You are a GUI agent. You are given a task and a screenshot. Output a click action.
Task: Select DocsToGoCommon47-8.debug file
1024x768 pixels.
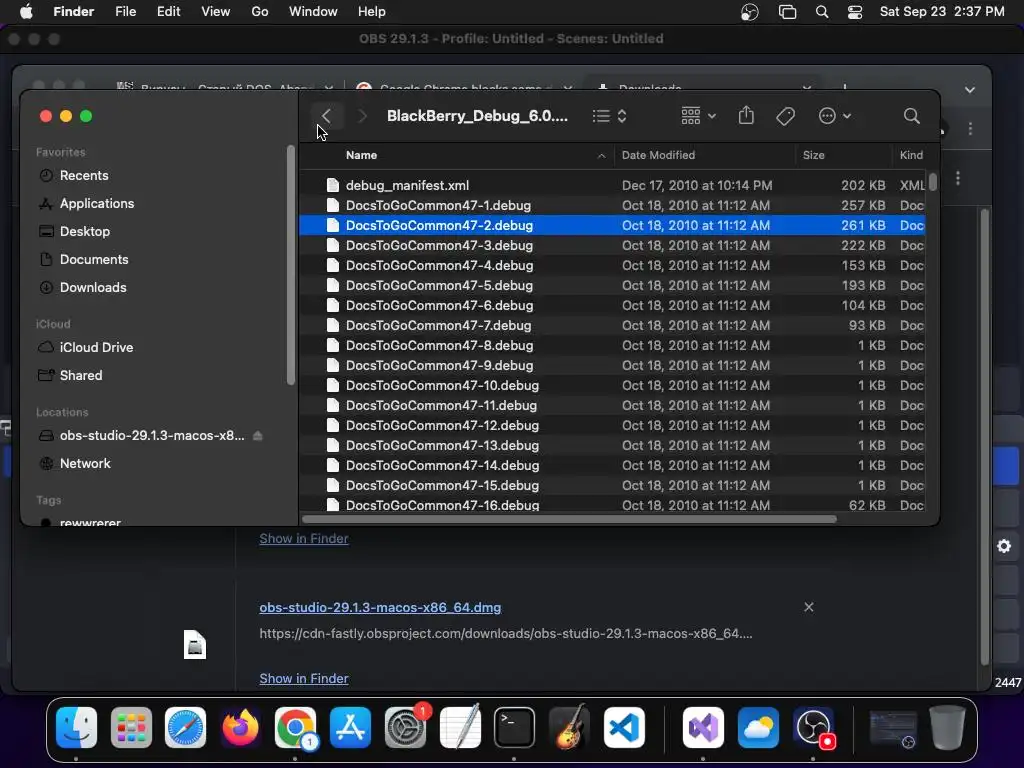coord(612,345)
